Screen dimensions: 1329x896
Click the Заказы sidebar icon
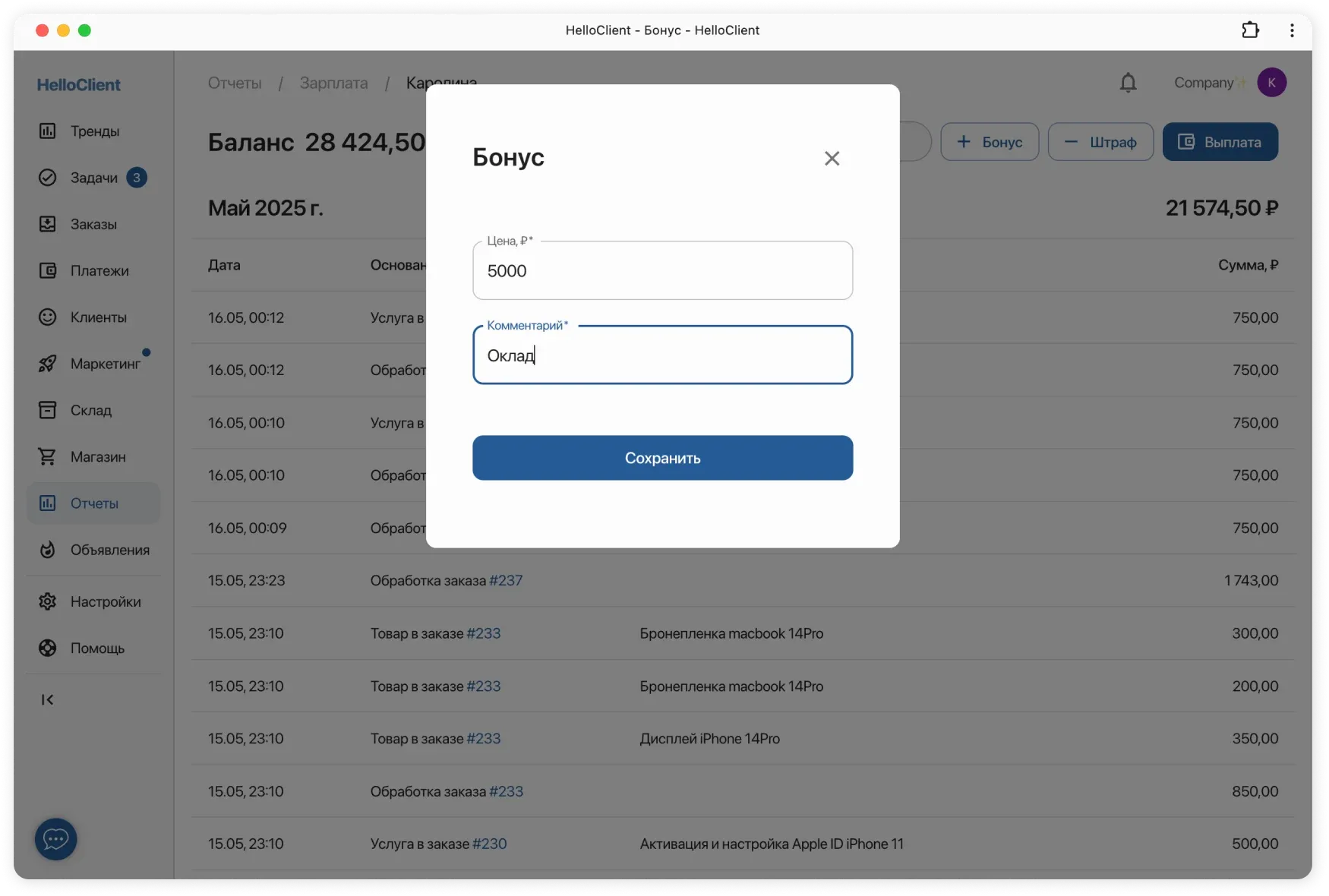click(x=48, y=224)
